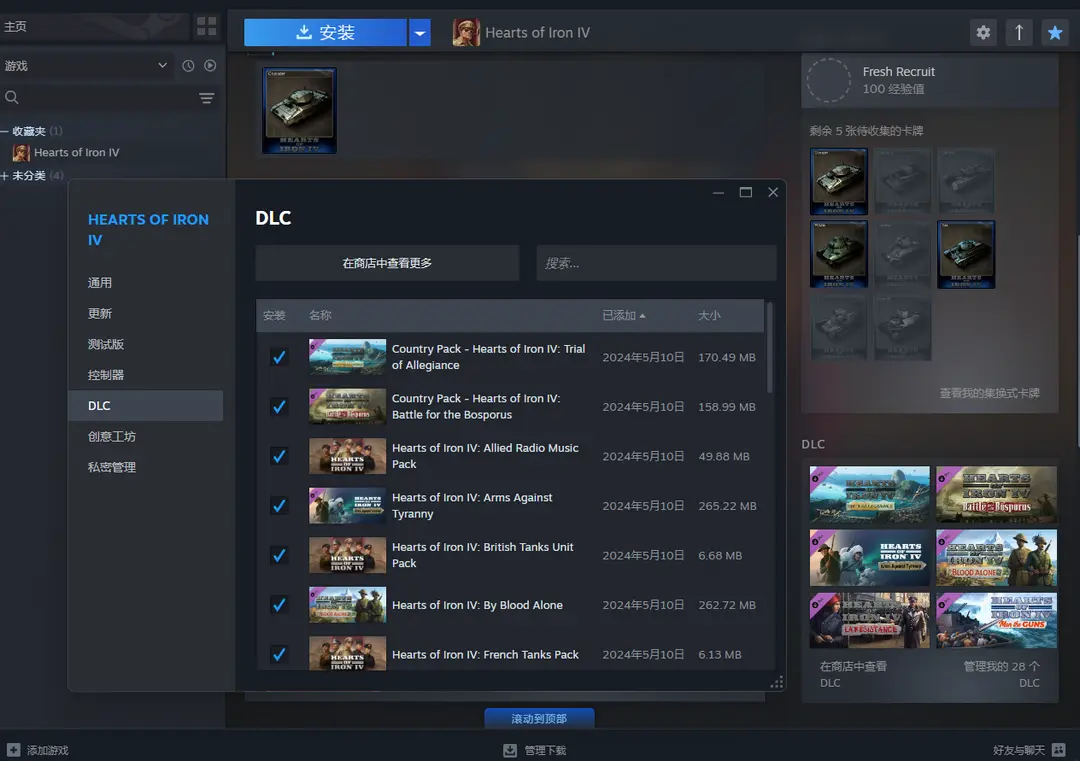The height and width of the screenshot is (761, 1080).
Task: Click DLC list vertical scrollbar
Action: (769, 348)
